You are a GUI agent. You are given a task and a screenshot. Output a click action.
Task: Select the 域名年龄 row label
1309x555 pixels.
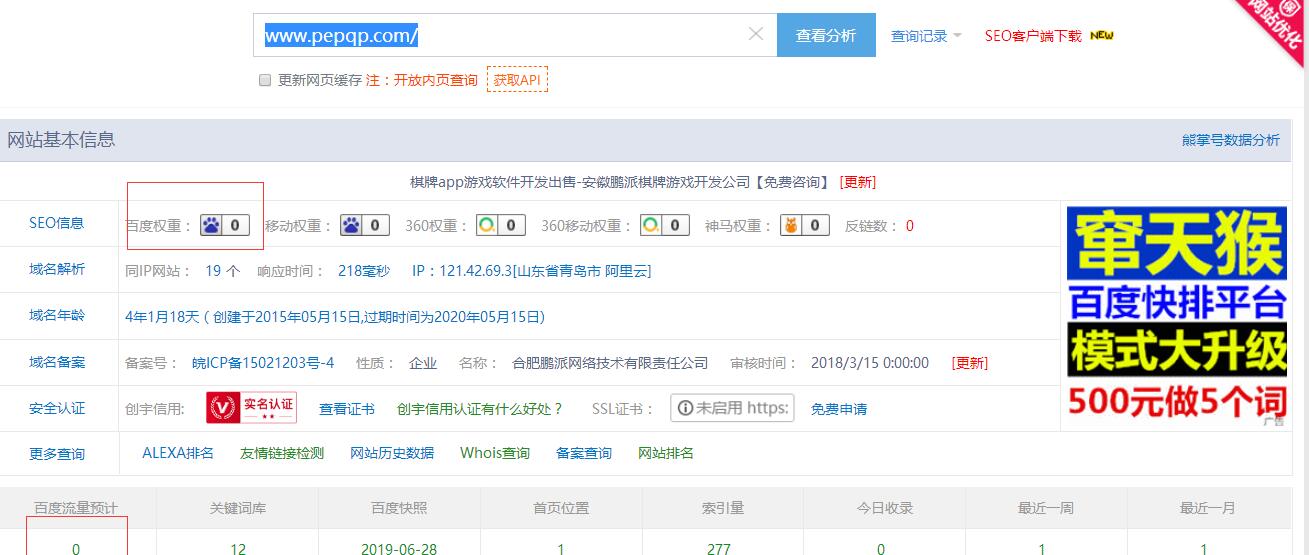57,315
